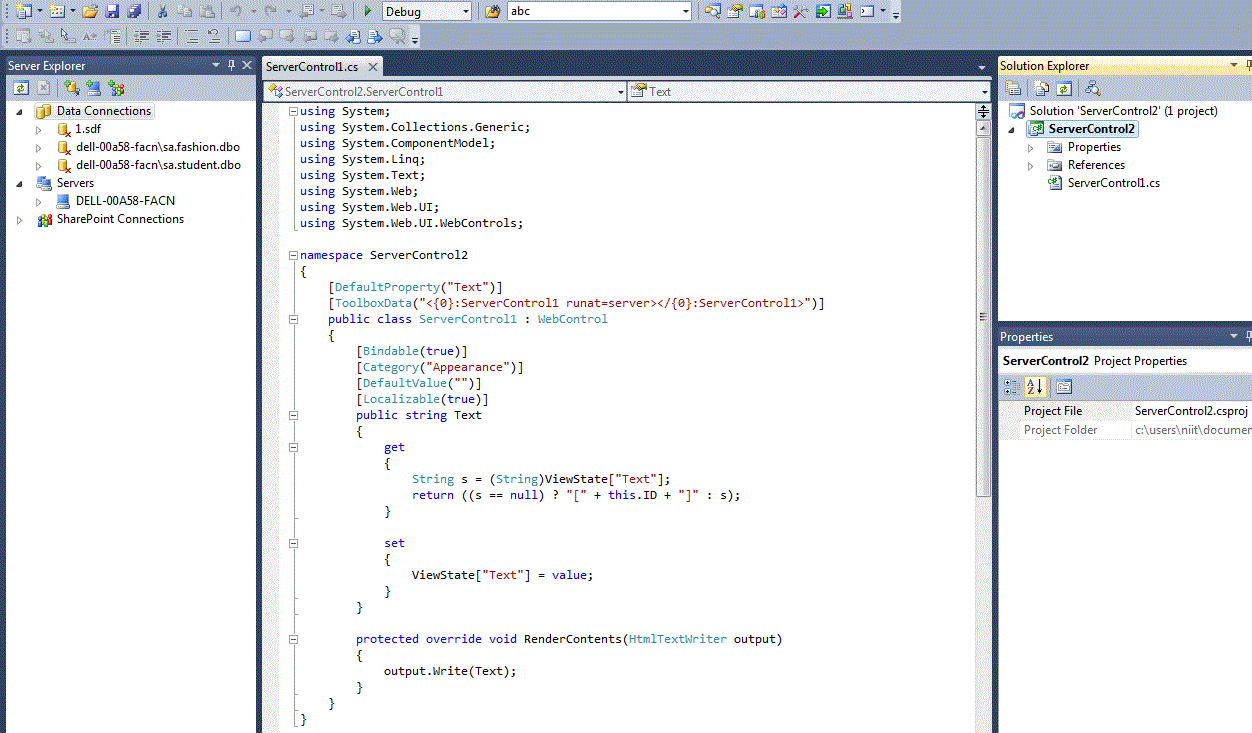Click Connect to Server in Server Explorer
1252x733 pixels.
tap(93, 88)
